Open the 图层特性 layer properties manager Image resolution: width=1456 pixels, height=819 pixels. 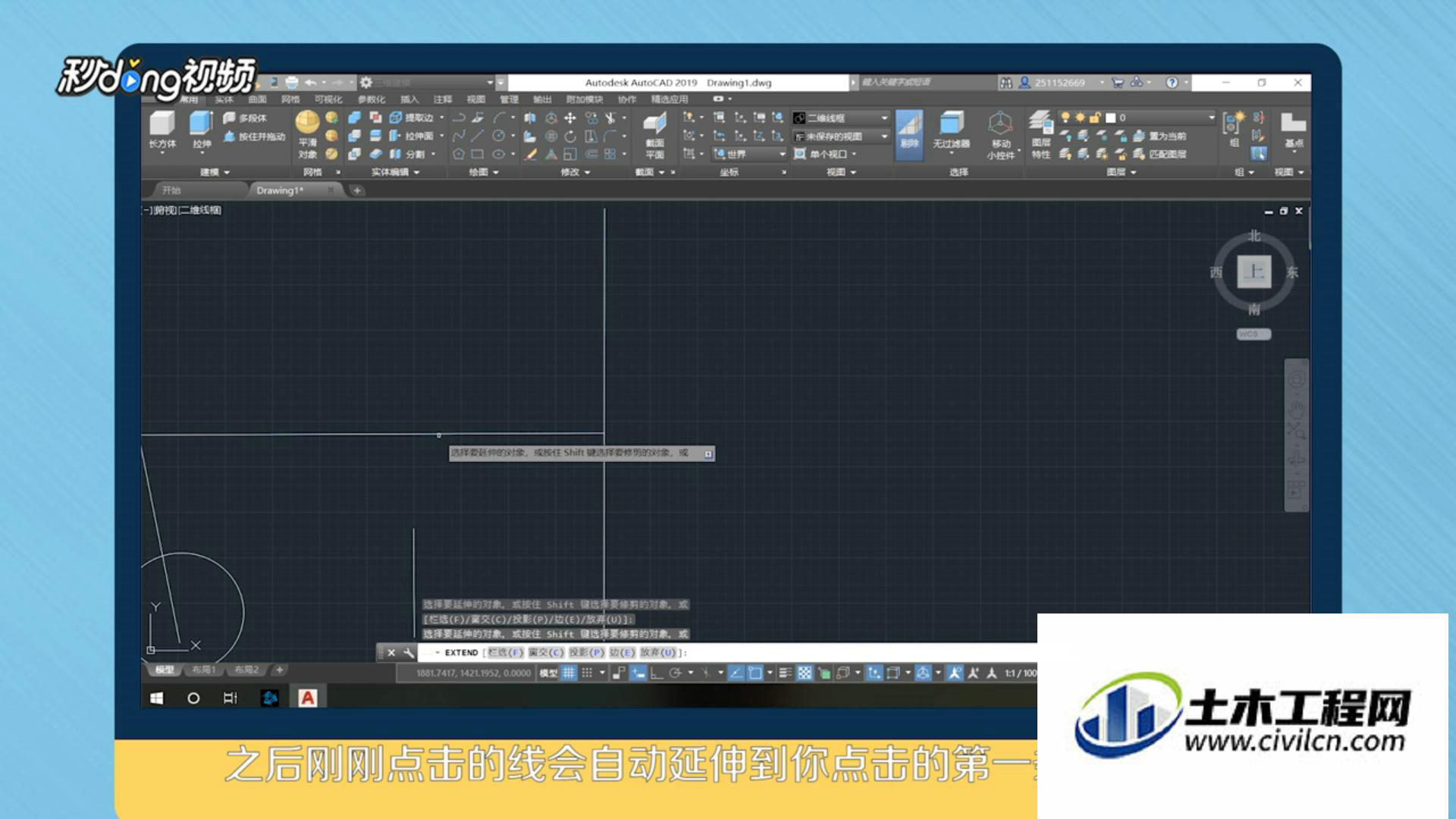click(1041, 135)
